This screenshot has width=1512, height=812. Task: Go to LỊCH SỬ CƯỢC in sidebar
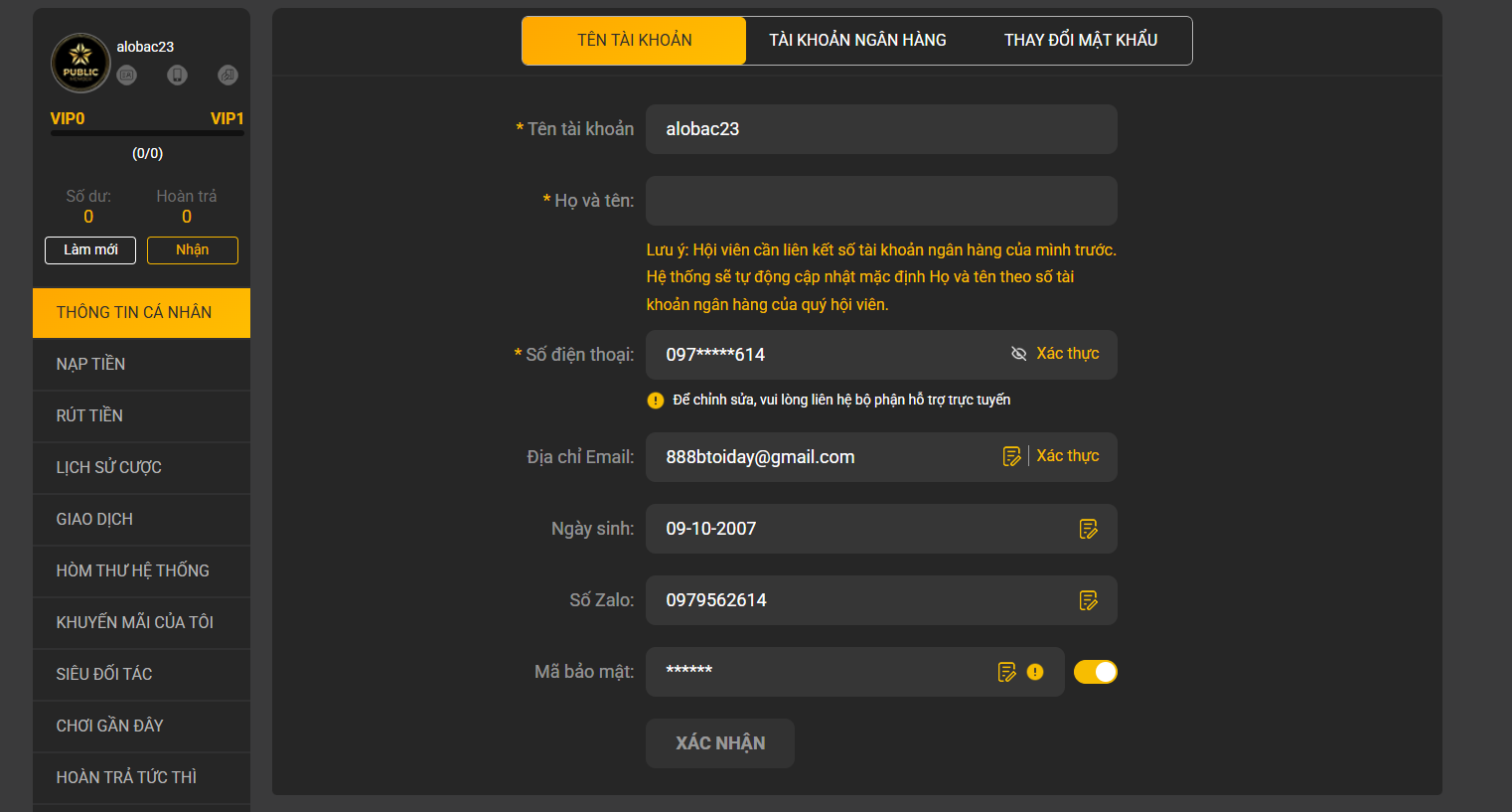pyautogui.click(x=108, y=468)
